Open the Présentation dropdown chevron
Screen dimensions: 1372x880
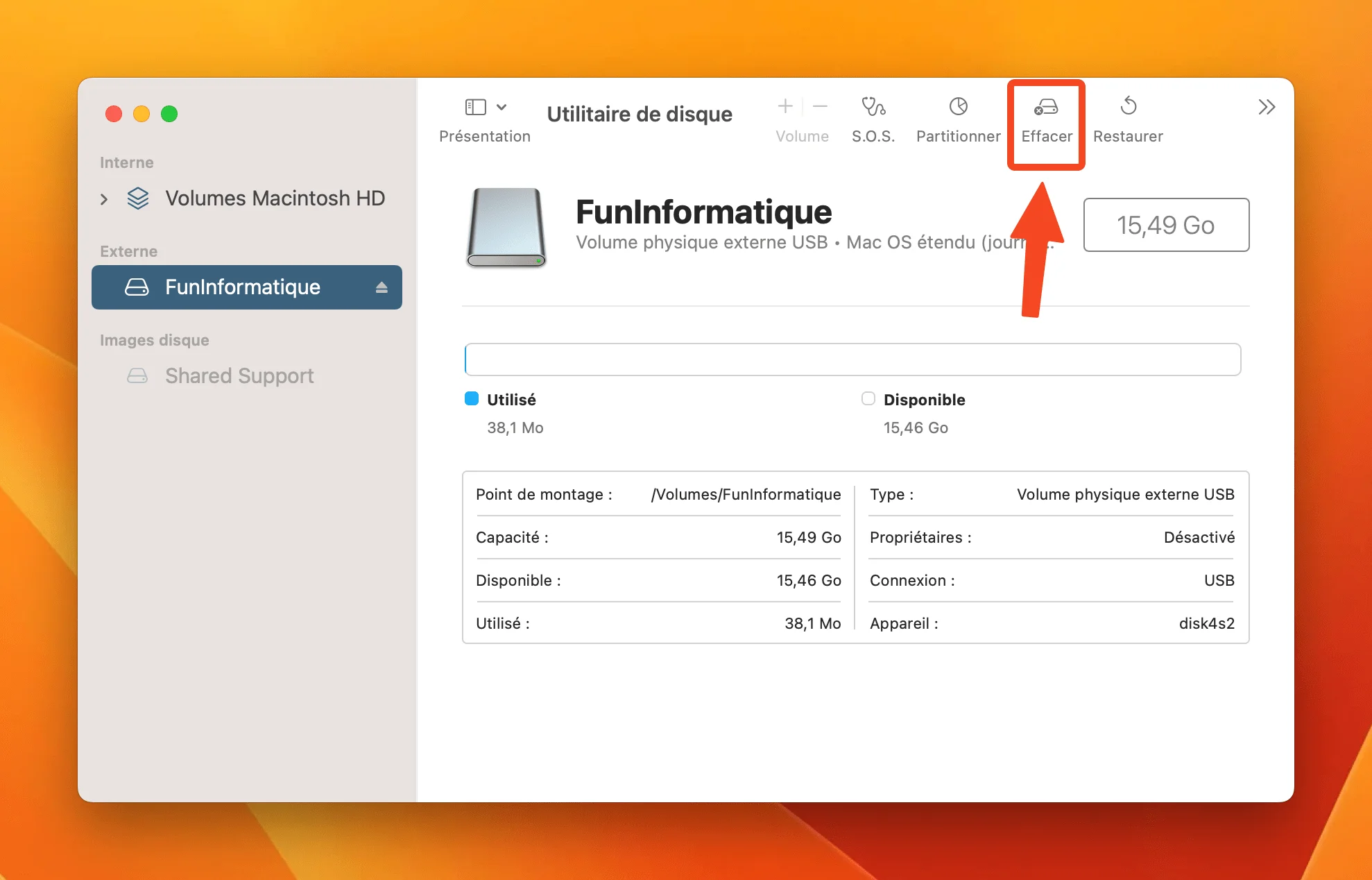click(501, 107)
